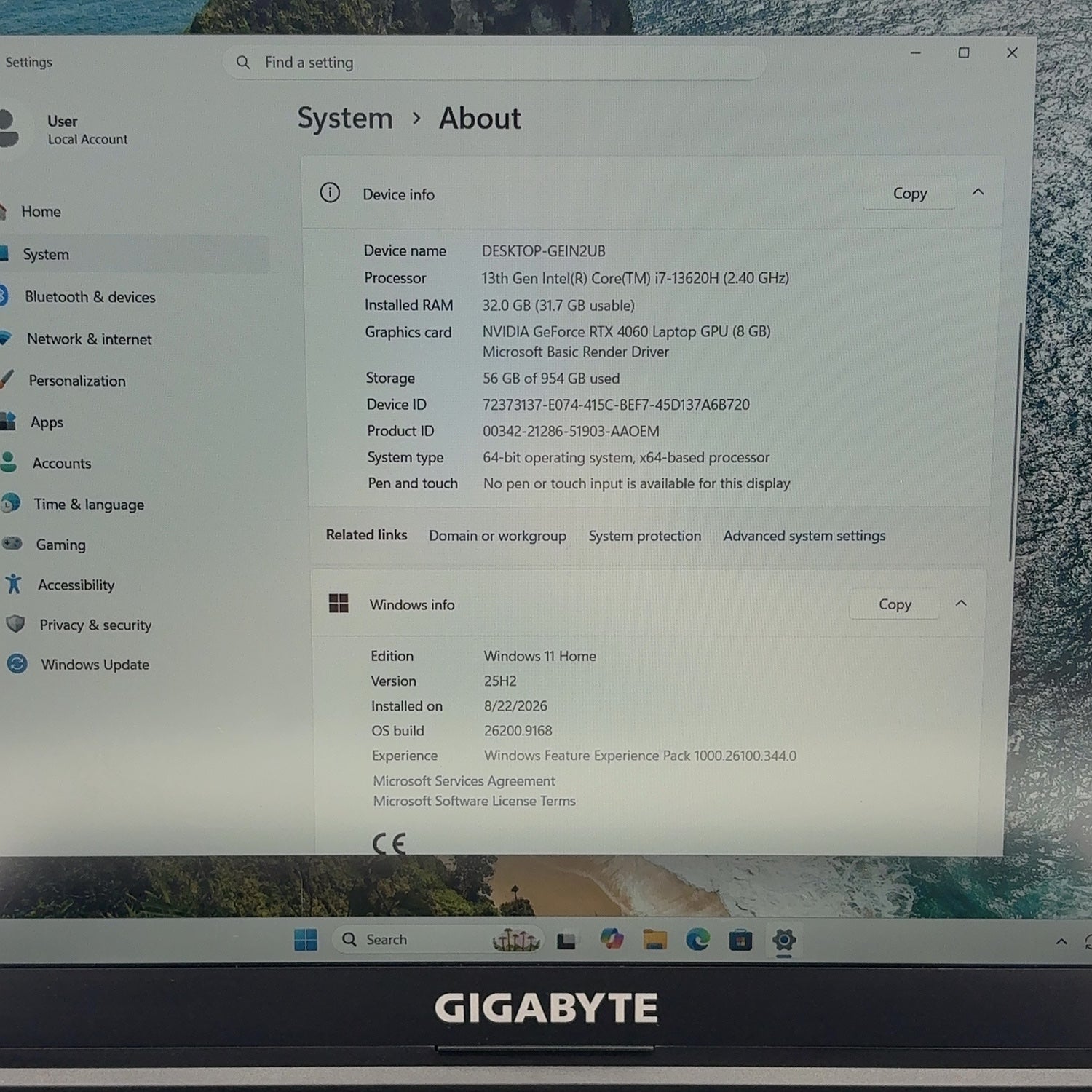Click the Privacy & security shield icon
Image resolution: width=1092 pixels, height=1092 pixels.
pos(15,624)
